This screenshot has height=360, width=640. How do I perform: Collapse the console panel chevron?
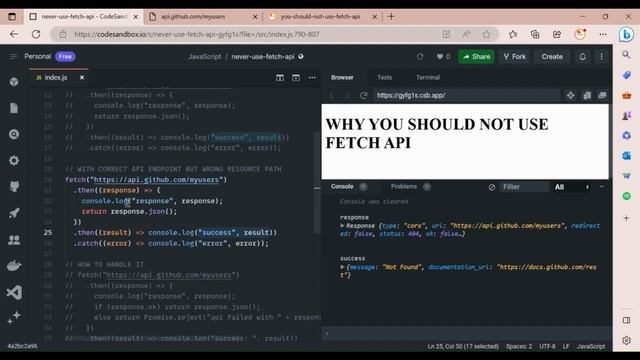(x=602, y=187)
